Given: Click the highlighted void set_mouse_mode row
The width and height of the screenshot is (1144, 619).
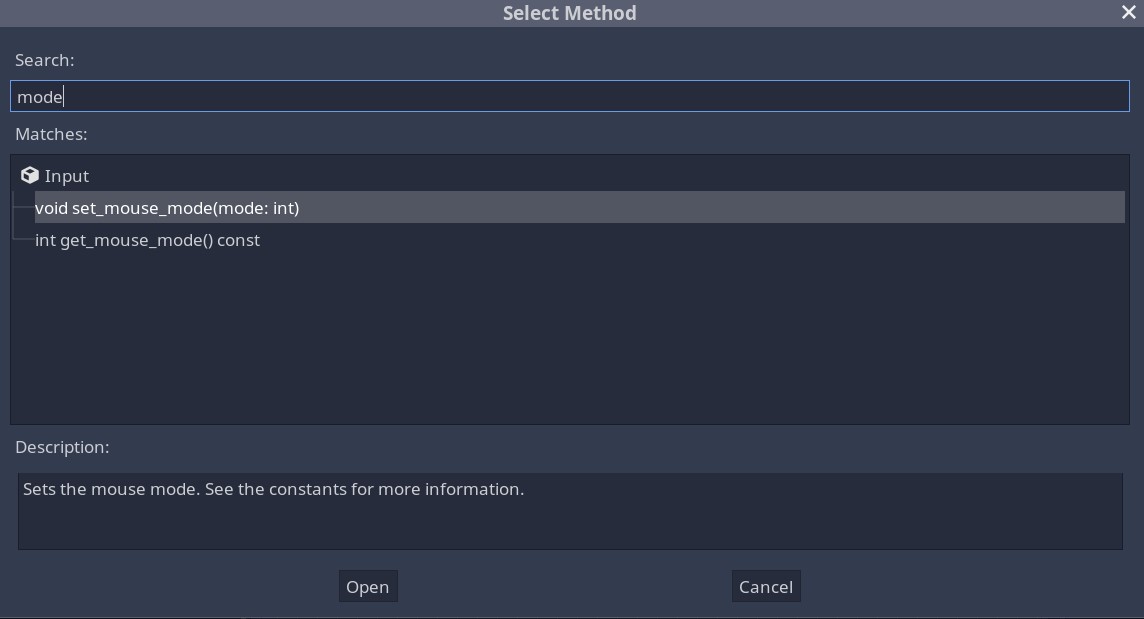Looking at the screenshot, I should 167,207.
